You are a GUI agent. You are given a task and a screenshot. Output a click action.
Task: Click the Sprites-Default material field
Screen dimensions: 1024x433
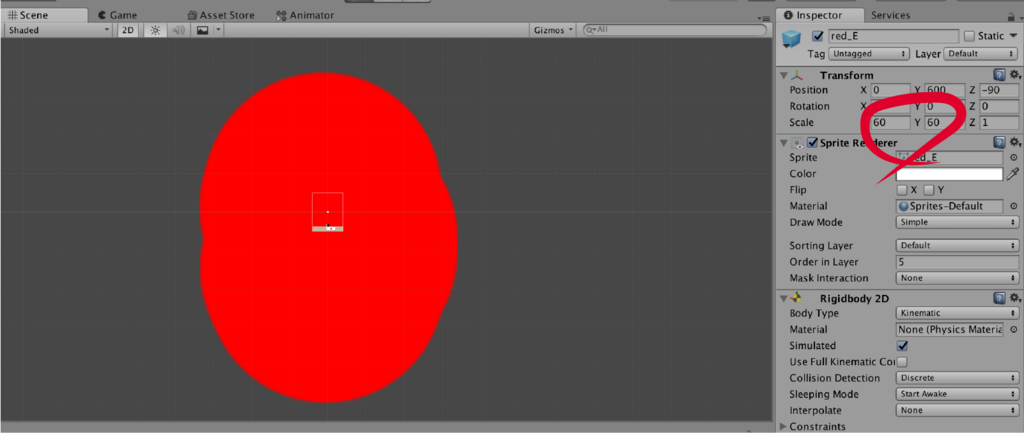(x=949, y=206)
